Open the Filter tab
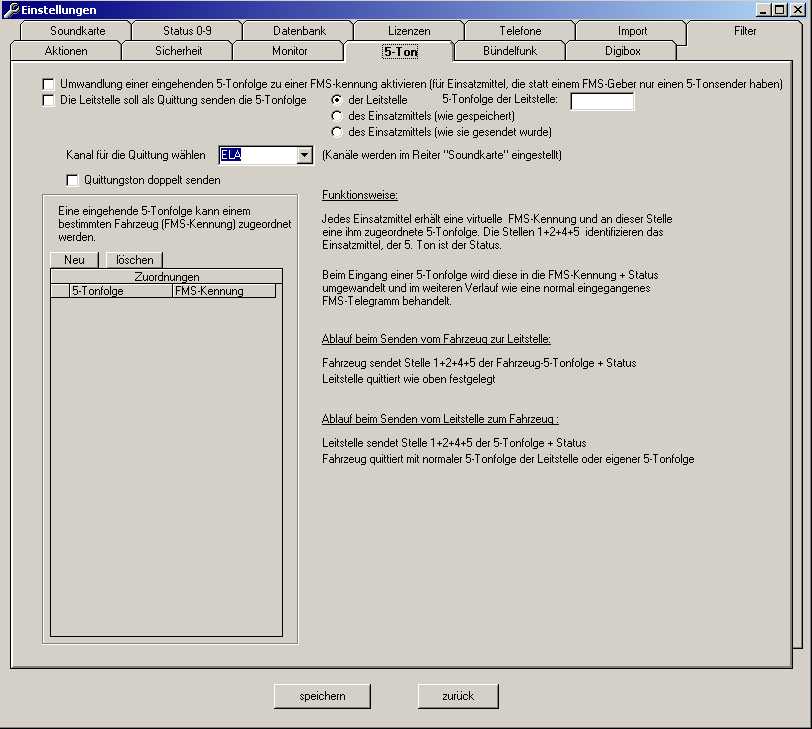Image resolution: width=812 pixels, height=729 pixels. (744, 31)
